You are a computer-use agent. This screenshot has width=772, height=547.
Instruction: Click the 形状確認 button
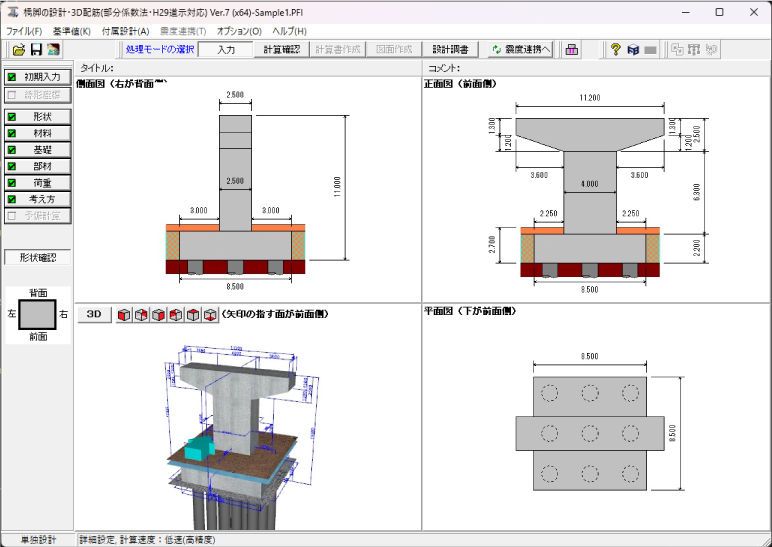click(x=38, y=257)
